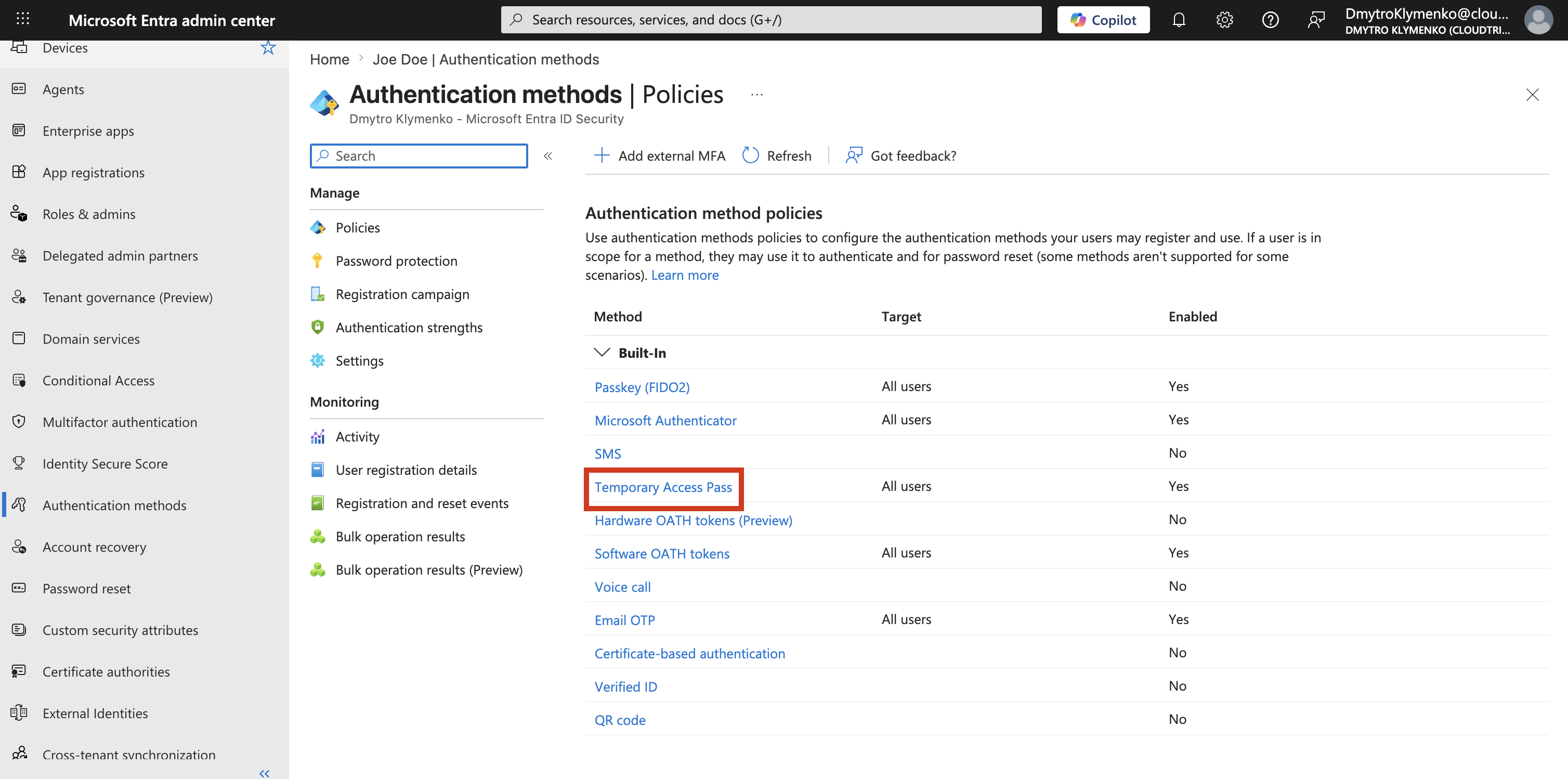Click the header feedback person icon

pos(1315,19)
